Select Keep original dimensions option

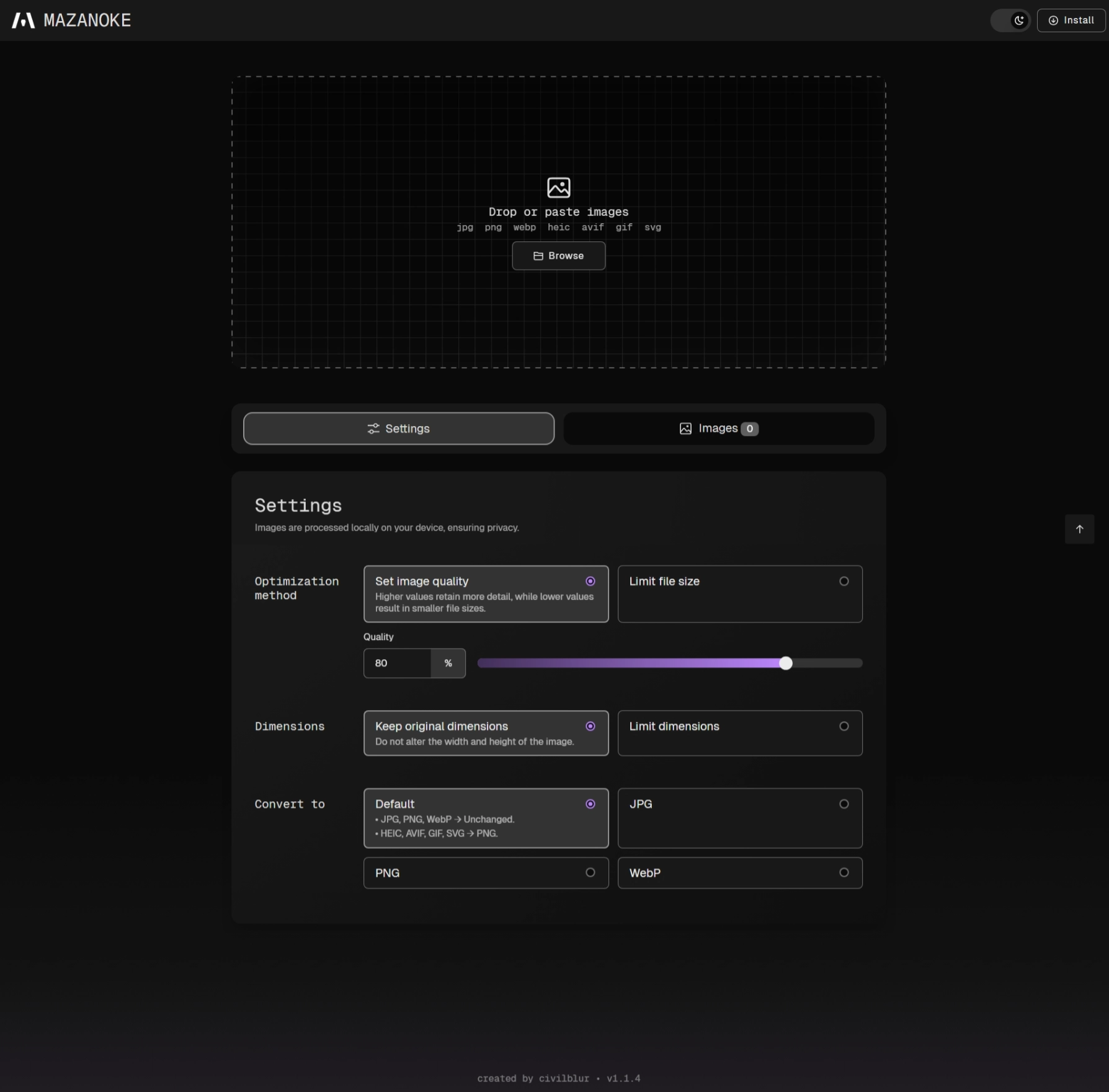point(486,733)
